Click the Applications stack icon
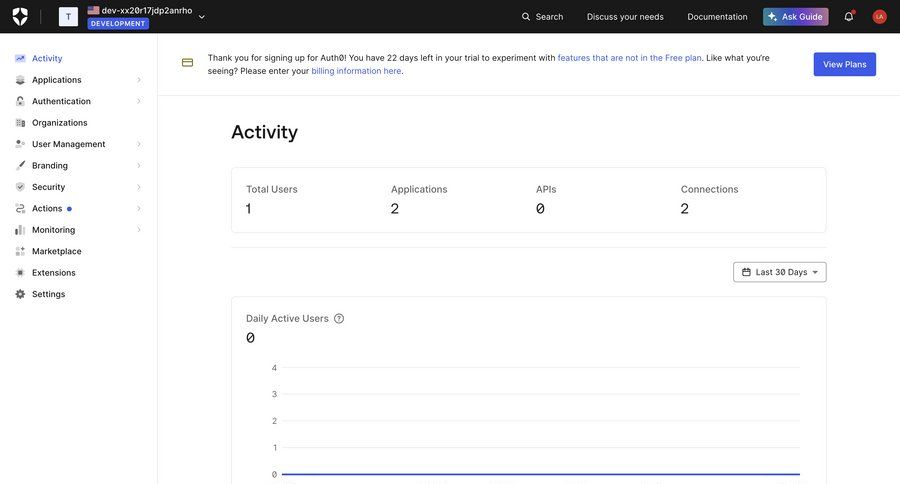The image size is (900, 484). click(x=20, y=80)
